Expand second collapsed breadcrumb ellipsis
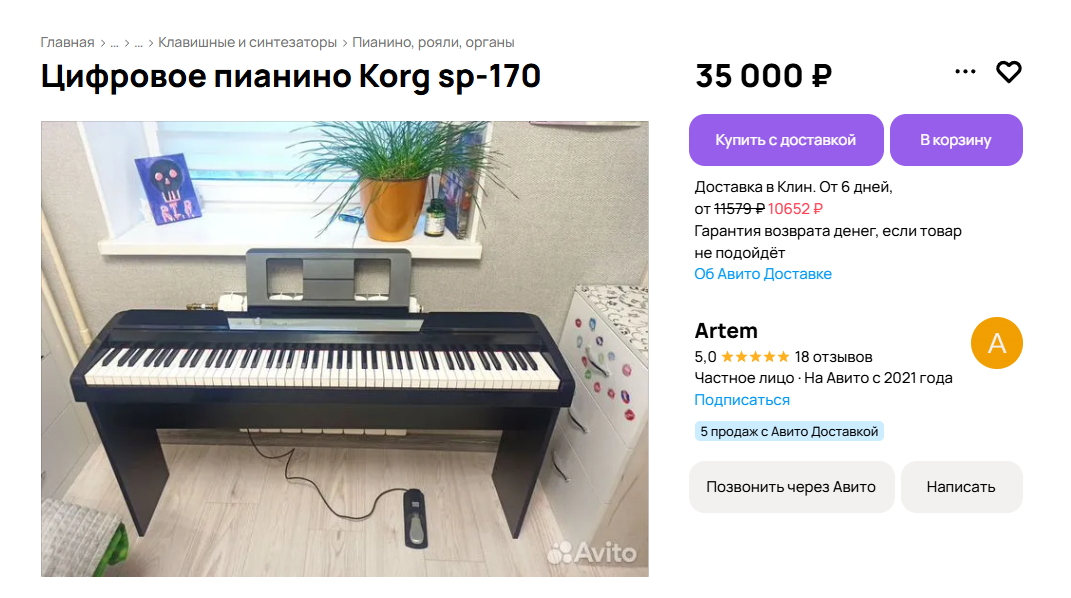 [139, 43]
